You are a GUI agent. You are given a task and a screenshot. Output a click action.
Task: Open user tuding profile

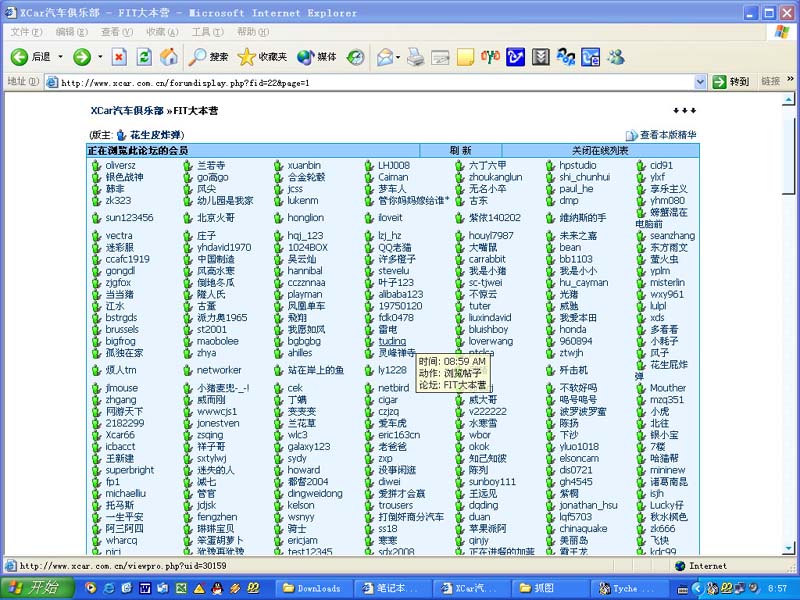point(392,341)
